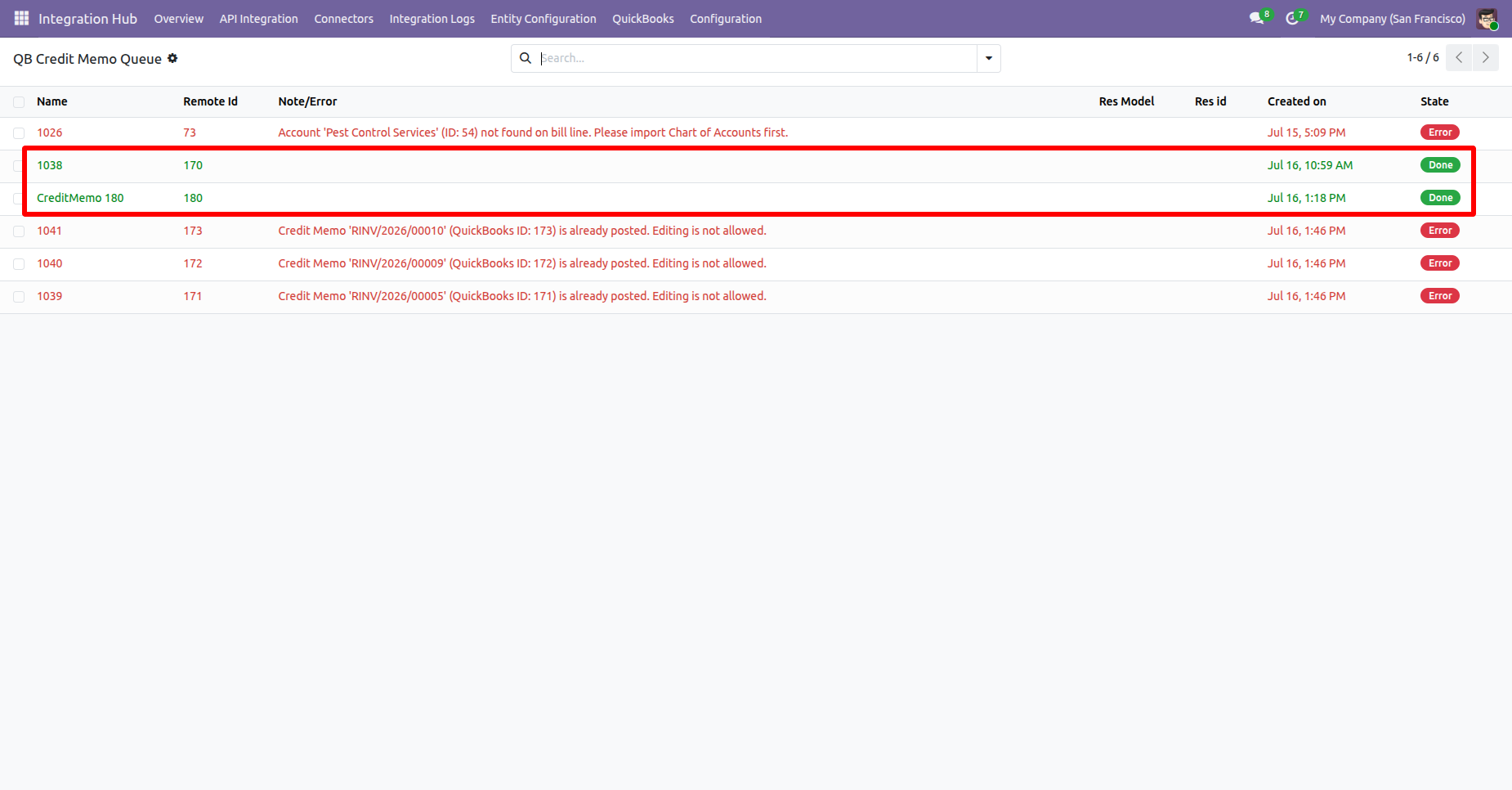Switch company via My Company (San Francisco)
The width and height of the screenshot is (1512, 790).
1393,18
